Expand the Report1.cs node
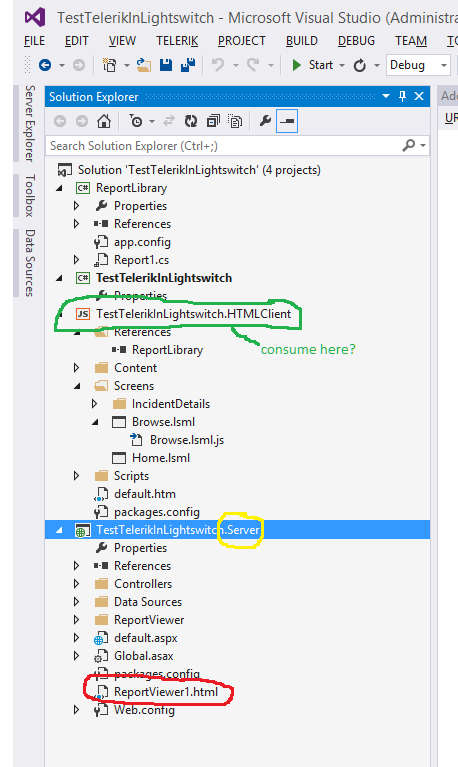Image resolution: width=458 pixels, height=767 pixels. pyautogui.click(x=77, y=260)
